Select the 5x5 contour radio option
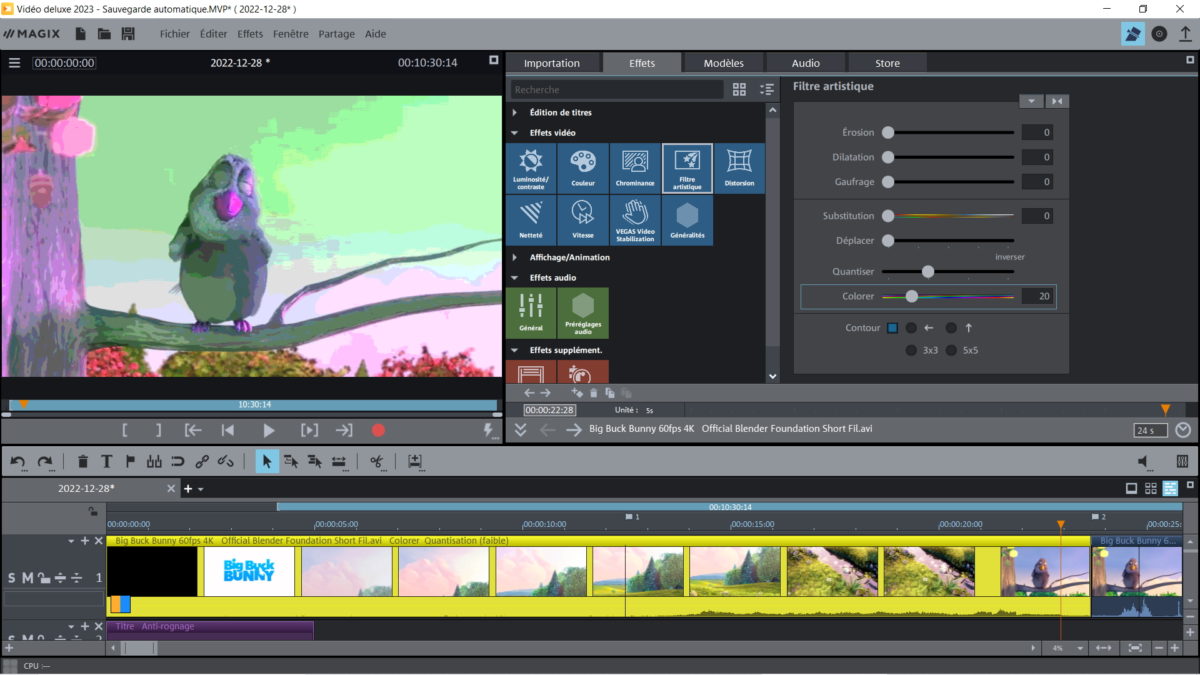The image size is (1200, 675). pos(951,350)
